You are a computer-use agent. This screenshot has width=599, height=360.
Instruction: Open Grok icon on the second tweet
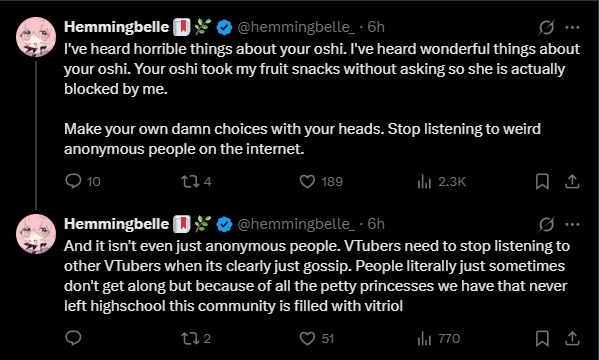pos(546,224)
